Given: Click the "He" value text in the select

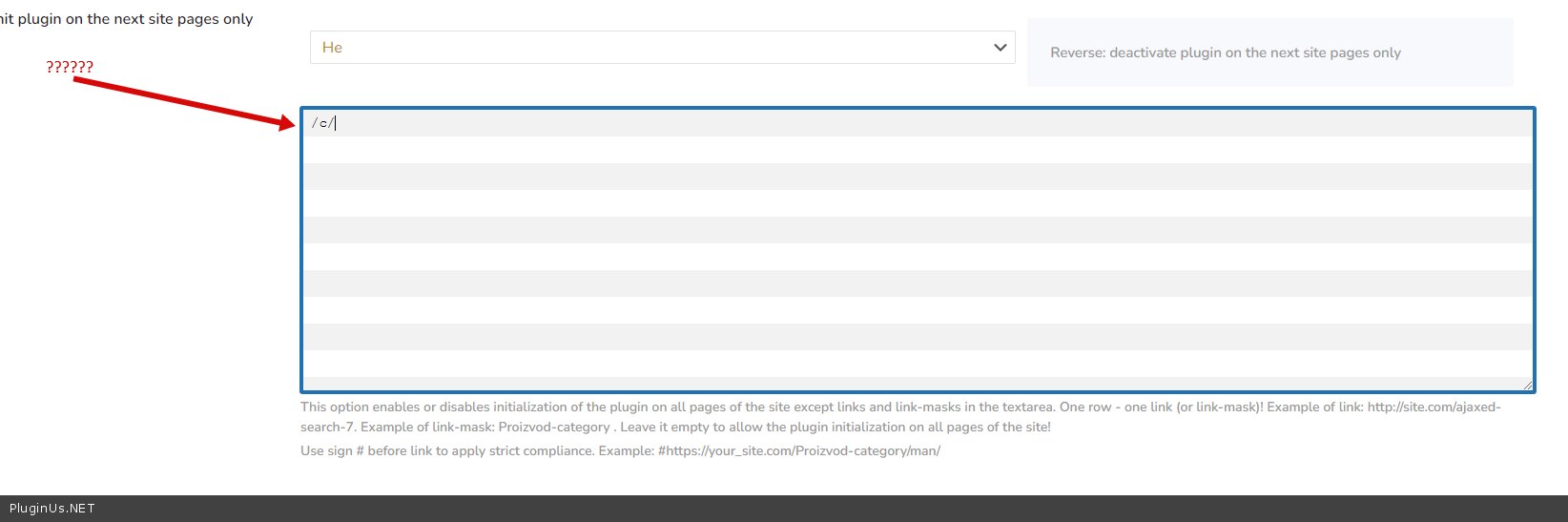Looking at the screenshot, I should pyautogui.click(x=332, y=48).
